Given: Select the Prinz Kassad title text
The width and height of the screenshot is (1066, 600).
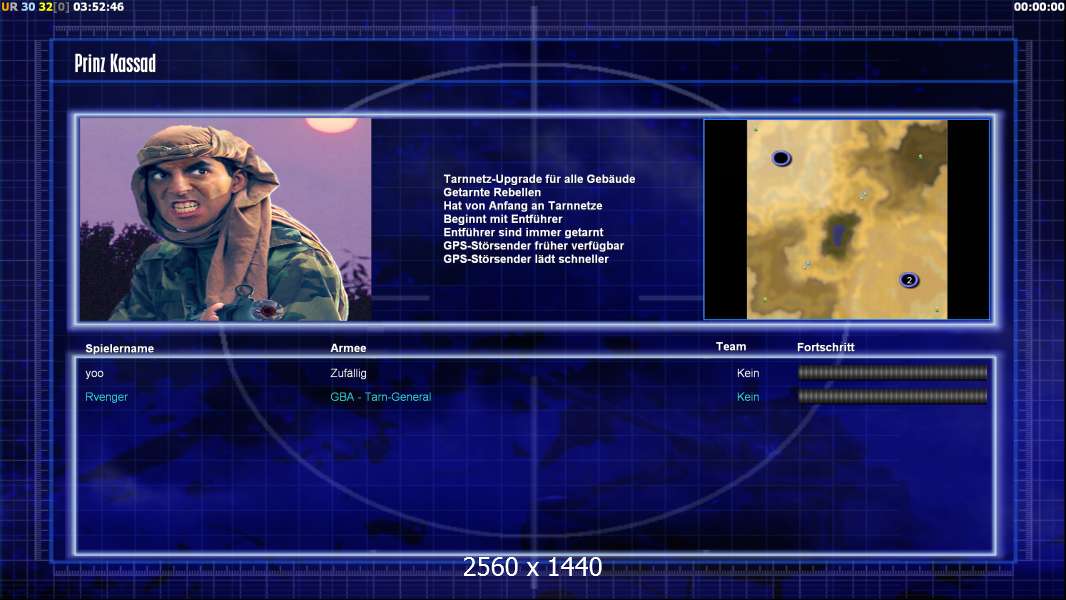Looking at the screenshot, I should 115,63.
